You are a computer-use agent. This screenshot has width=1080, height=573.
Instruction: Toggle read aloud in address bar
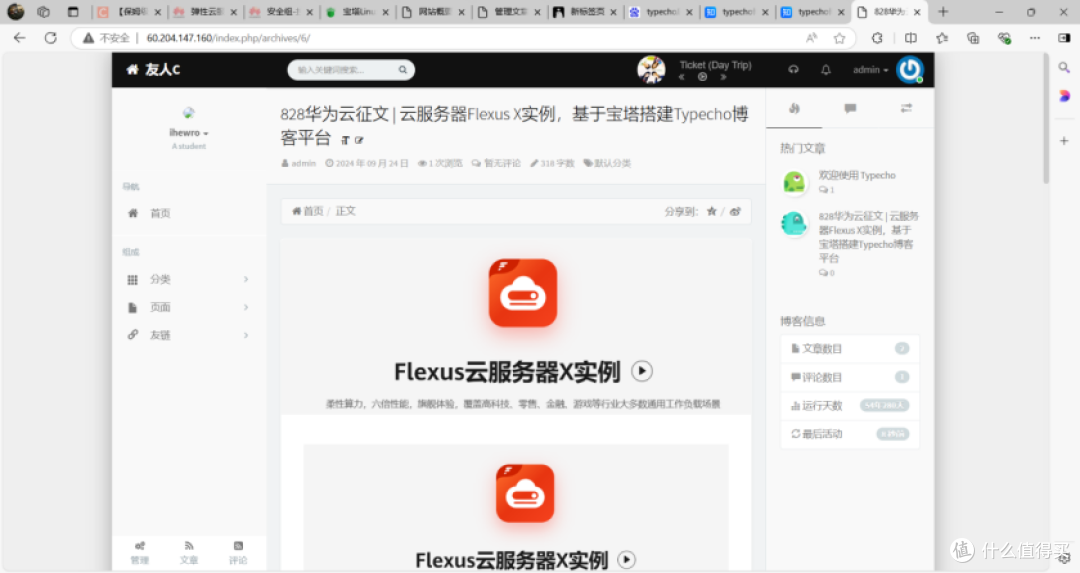(811, 38)
